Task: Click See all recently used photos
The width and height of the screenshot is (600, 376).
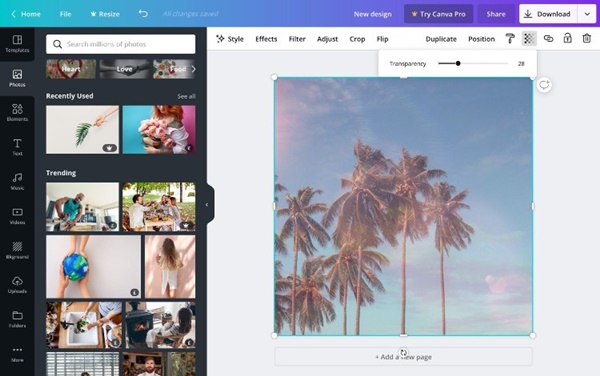Action: tap(186, 96)
